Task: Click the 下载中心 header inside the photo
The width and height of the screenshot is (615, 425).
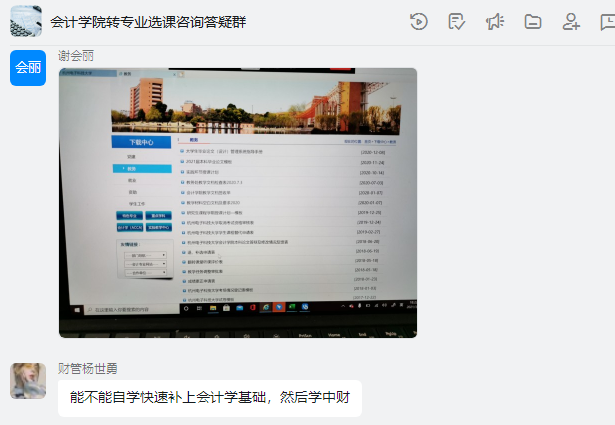Action: click(x=140, y=143)
